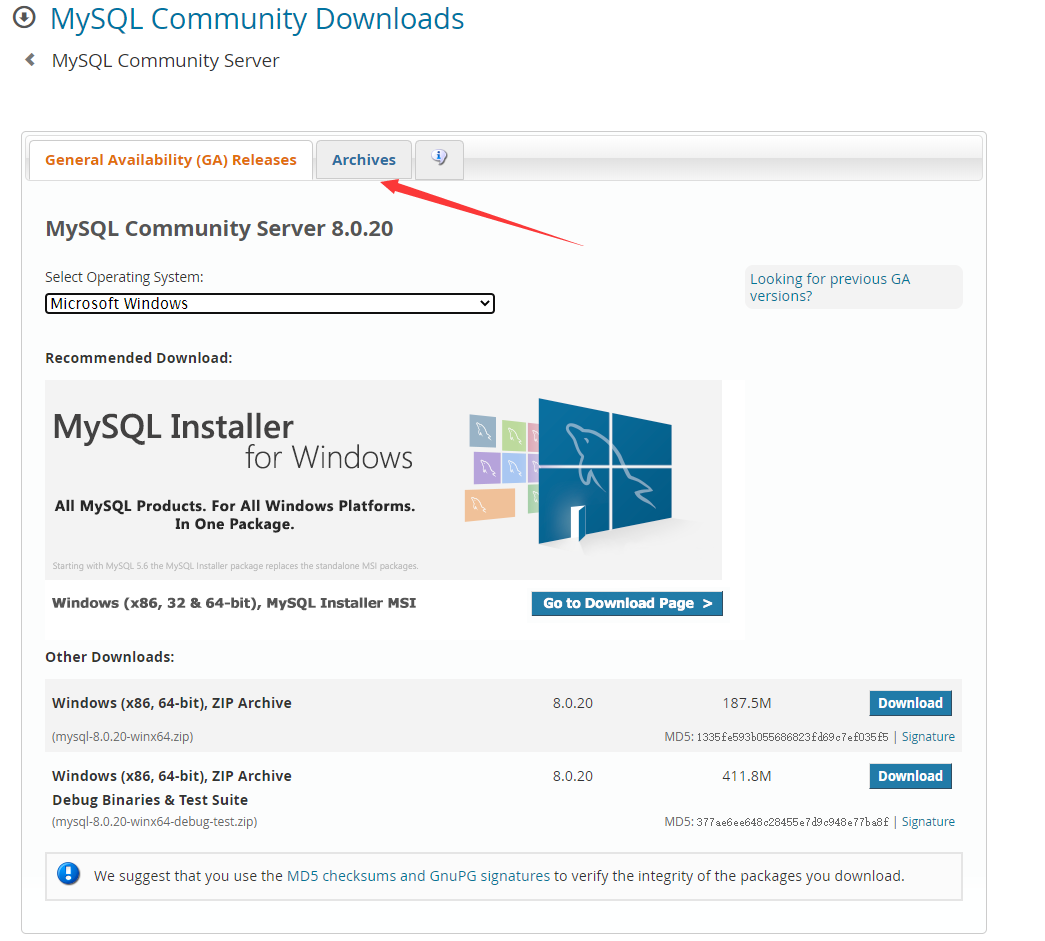Click the MySQL Community Downloads heading
The height and width of the screenshot is (941, 1045).
tap(257, 19)
